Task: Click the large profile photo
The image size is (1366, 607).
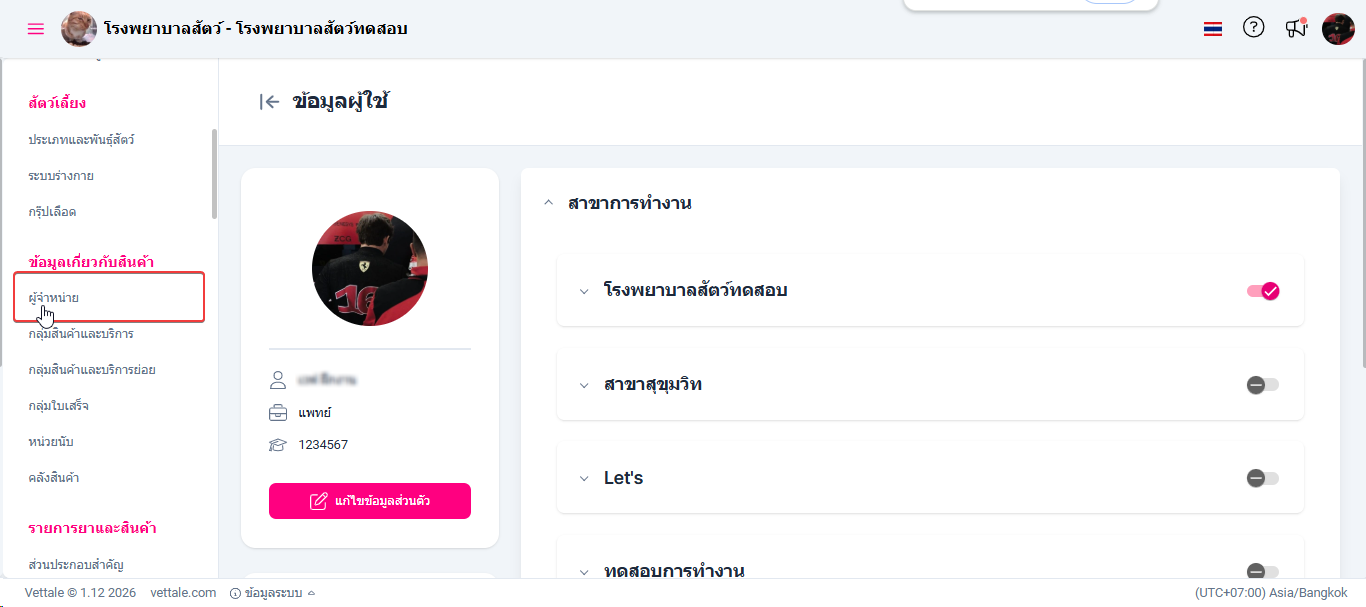Action: pos(370,268)
